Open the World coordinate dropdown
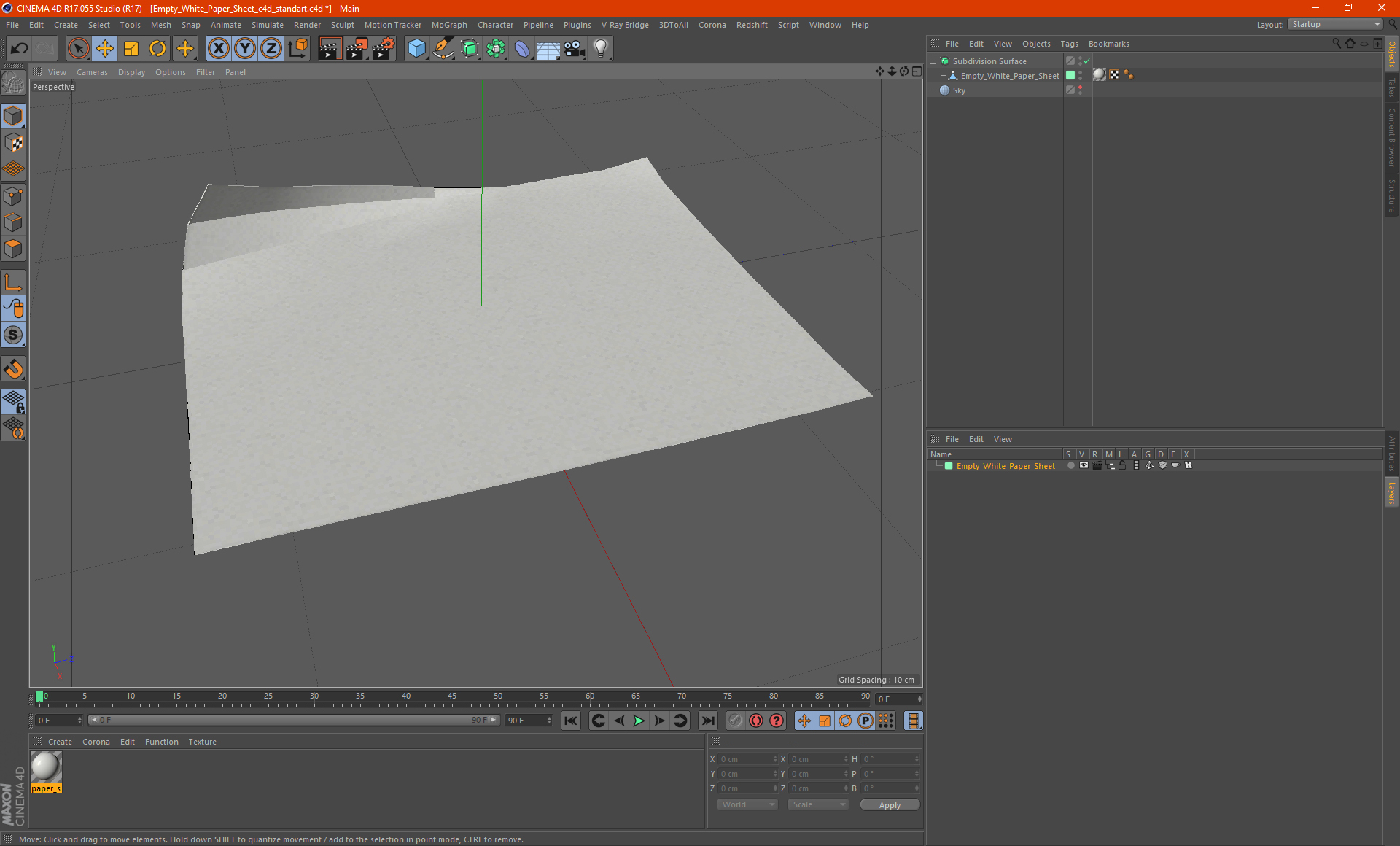 [747, 804]
